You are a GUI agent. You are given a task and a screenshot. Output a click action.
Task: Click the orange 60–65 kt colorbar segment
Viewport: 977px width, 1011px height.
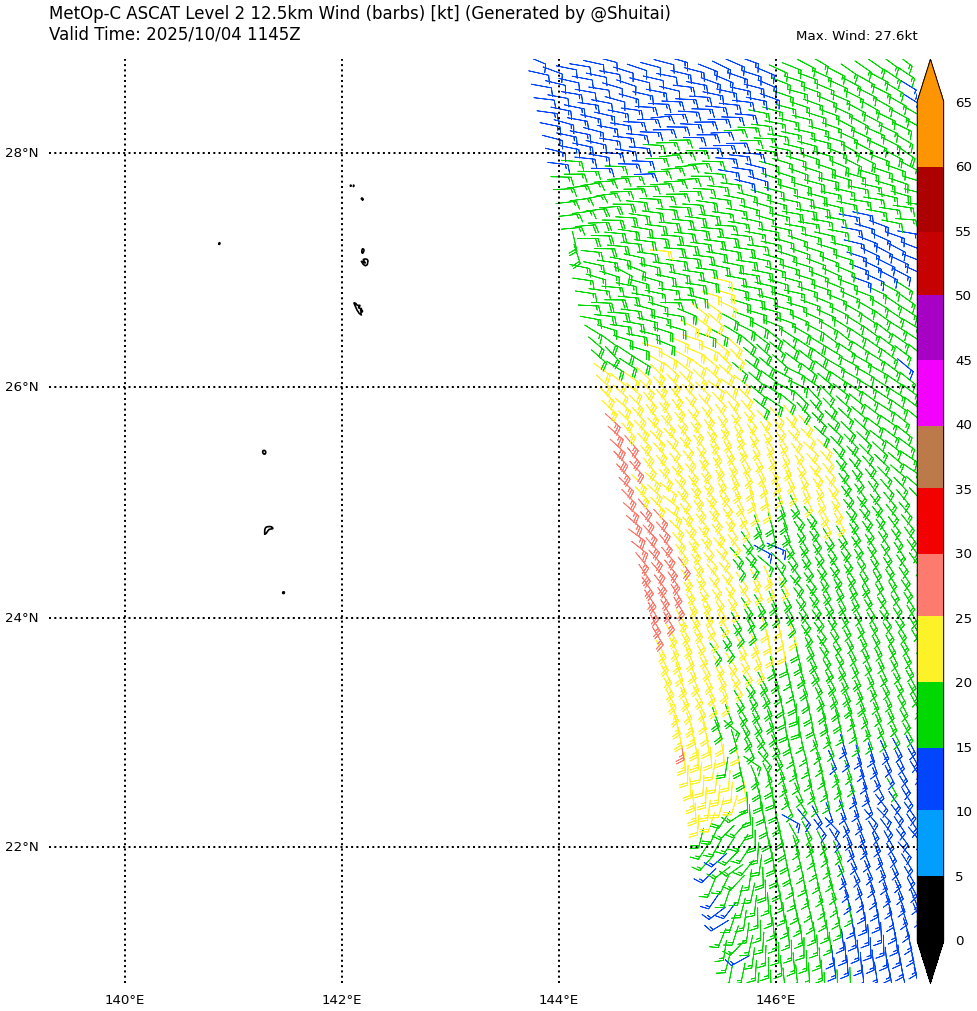point(930,135)
